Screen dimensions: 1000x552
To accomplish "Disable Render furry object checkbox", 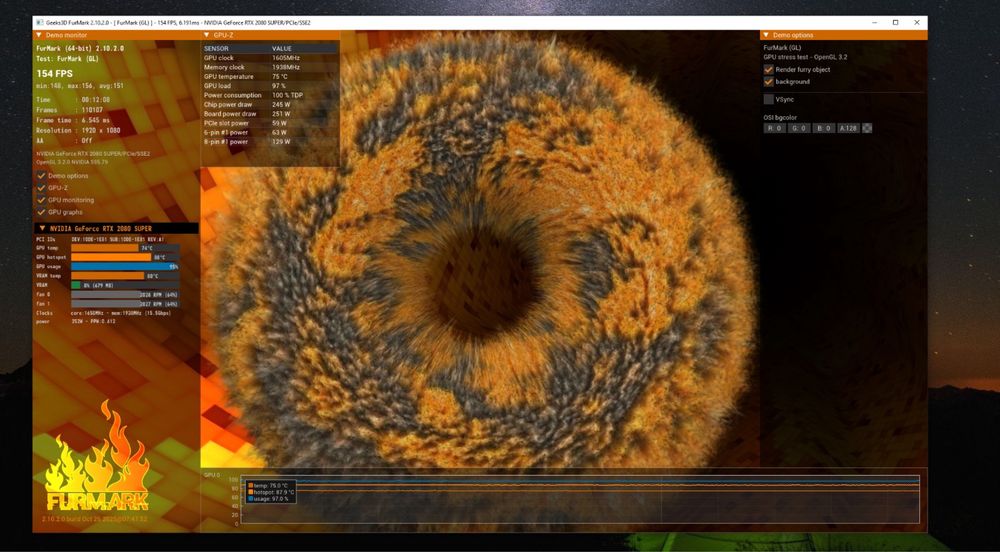I will pyautogui.click(x=768, y=69).
